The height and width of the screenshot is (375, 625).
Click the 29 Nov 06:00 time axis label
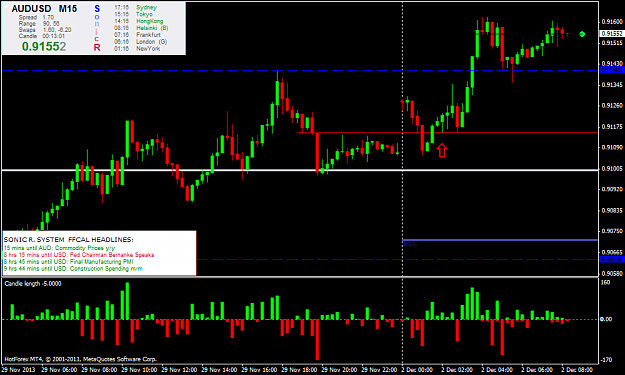click(x=59, y=370)
